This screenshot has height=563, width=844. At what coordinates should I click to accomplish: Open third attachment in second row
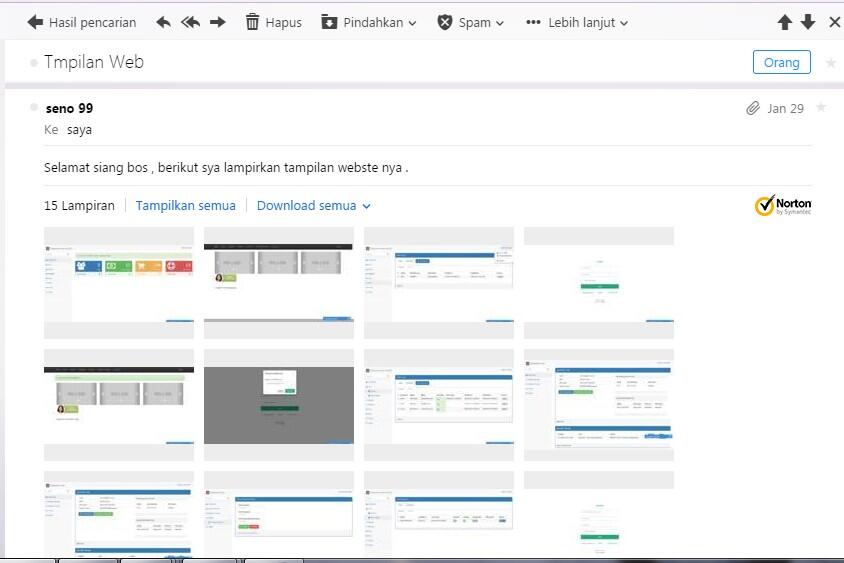pyautogui.click(x=439, y=405)
